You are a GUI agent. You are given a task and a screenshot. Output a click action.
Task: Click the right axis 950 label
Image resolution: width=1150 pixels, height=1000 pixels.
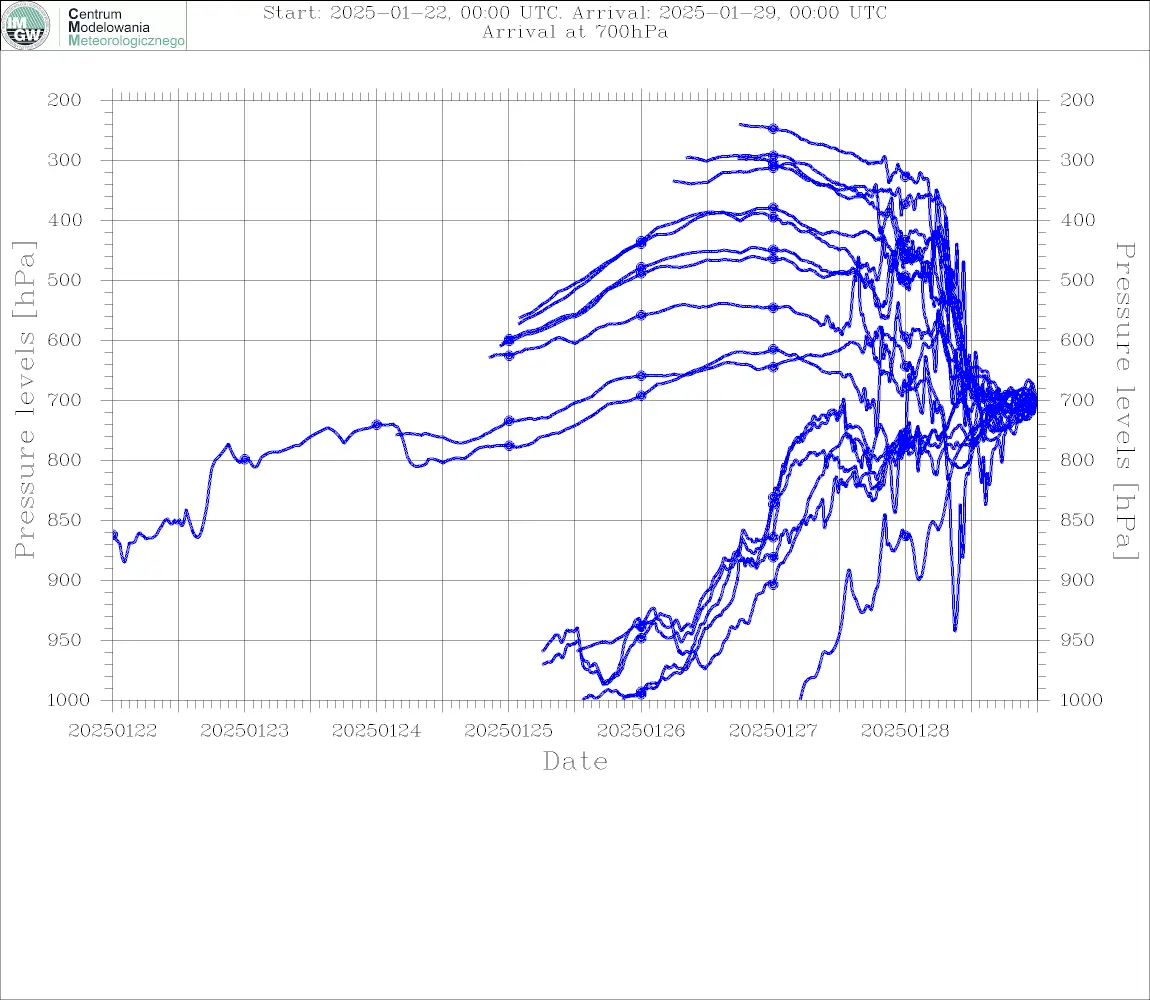tap(1077, 640)
